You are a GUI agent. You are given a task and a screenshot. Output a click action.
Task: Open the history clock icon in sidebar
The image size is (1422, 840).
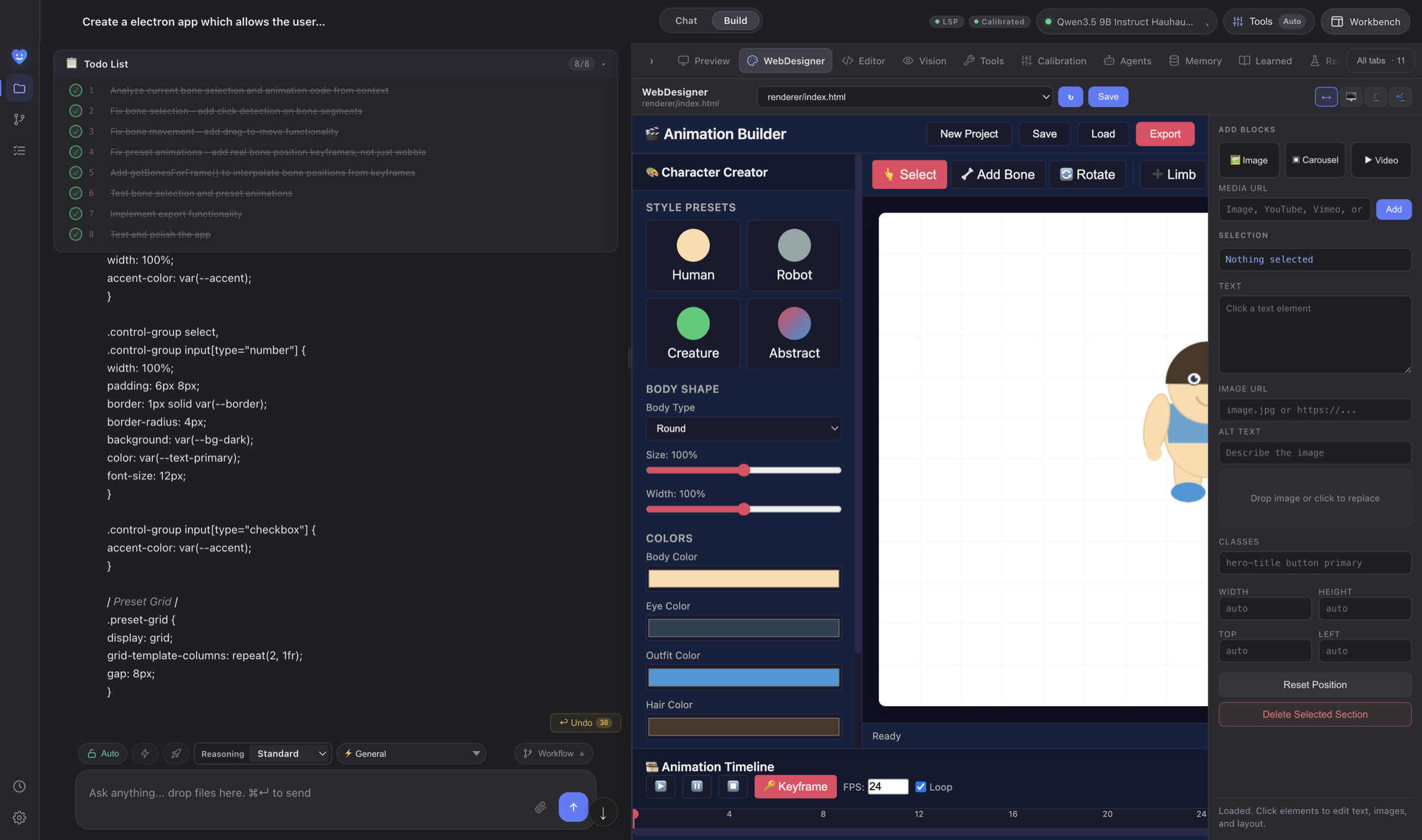(x=20, y=786)
